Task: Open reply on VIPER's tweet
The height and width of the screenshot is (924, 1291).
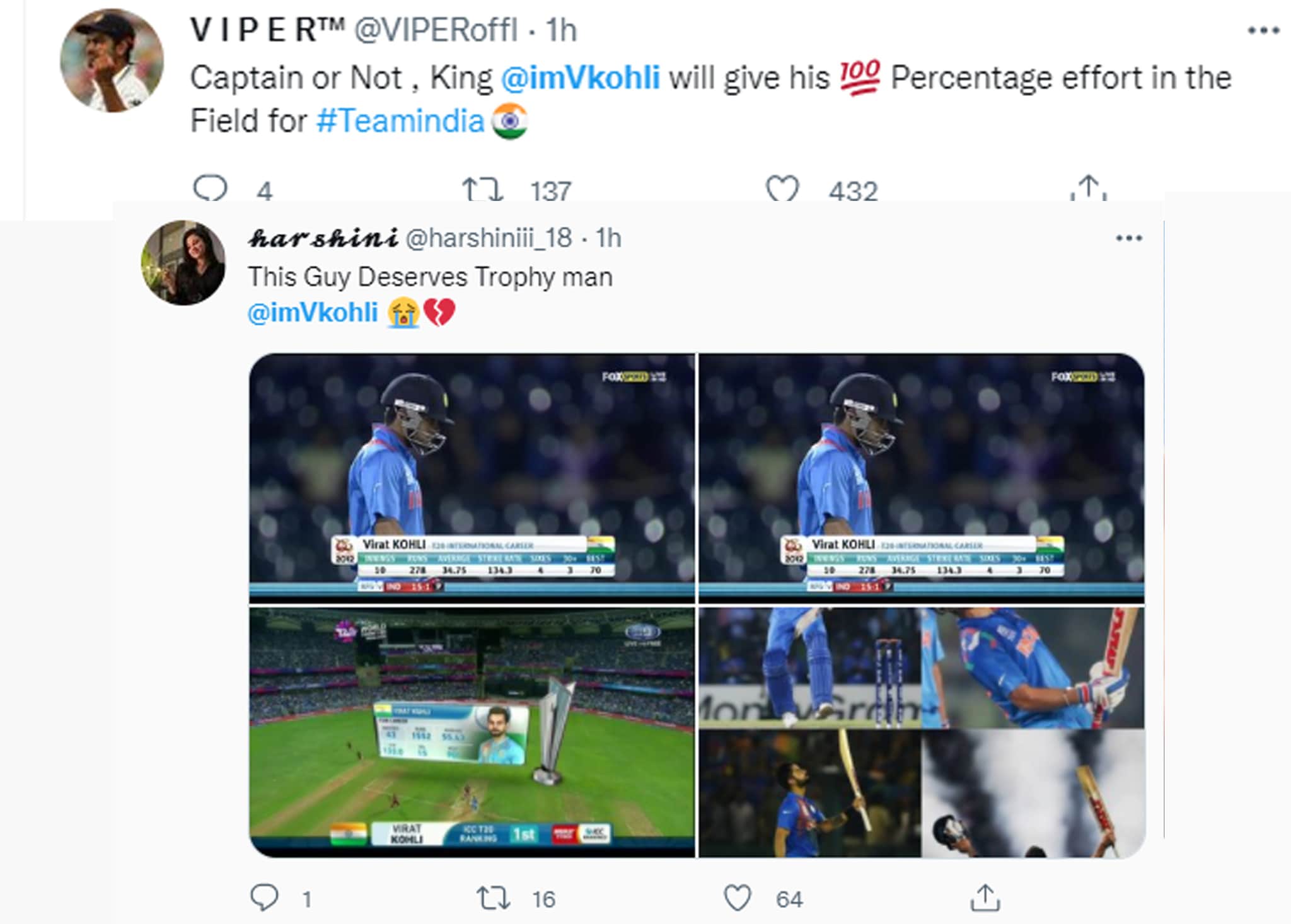Action: (210, 188)
